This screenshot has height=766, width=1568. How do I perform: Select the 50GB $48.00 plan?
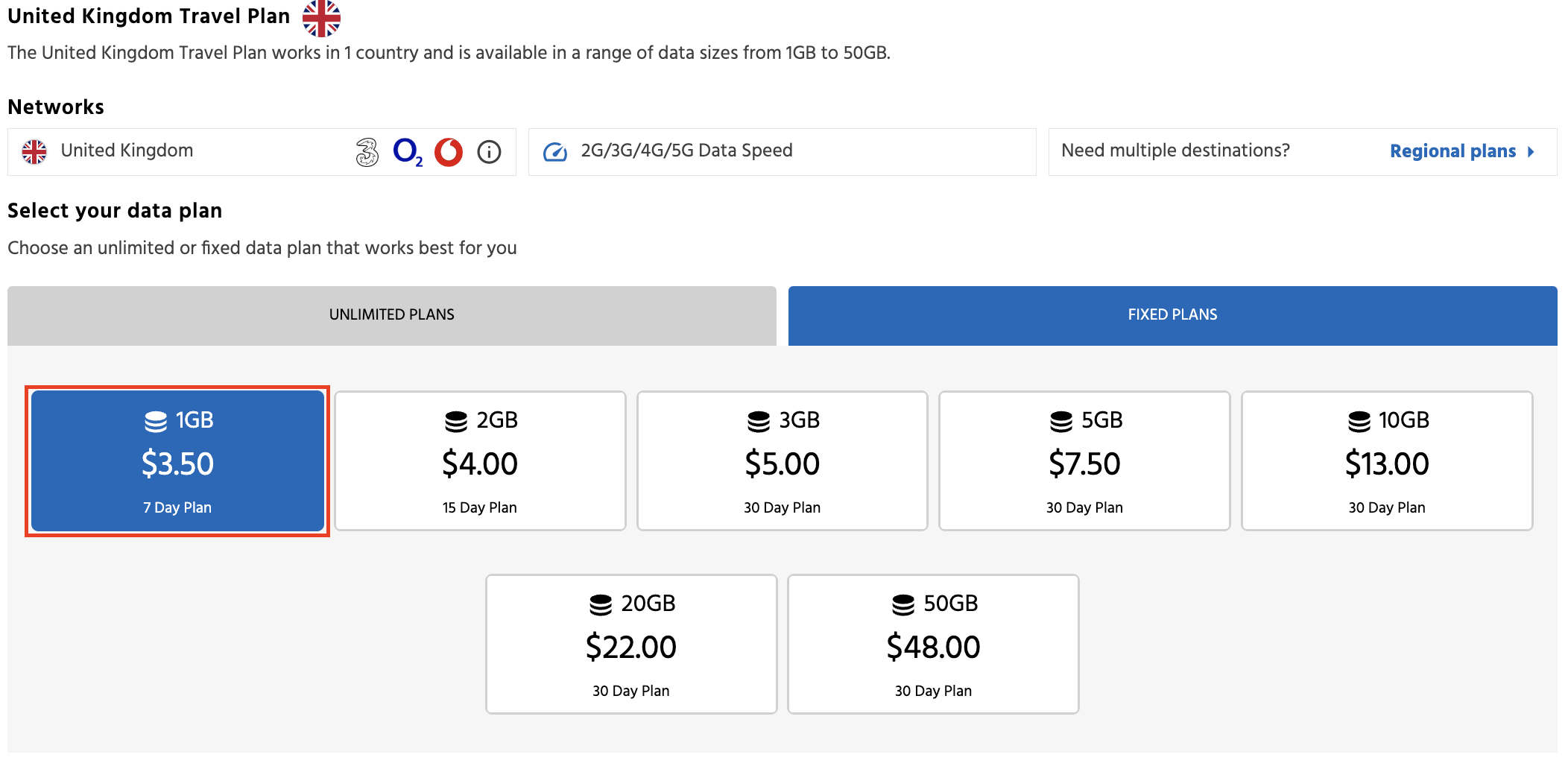933,645
